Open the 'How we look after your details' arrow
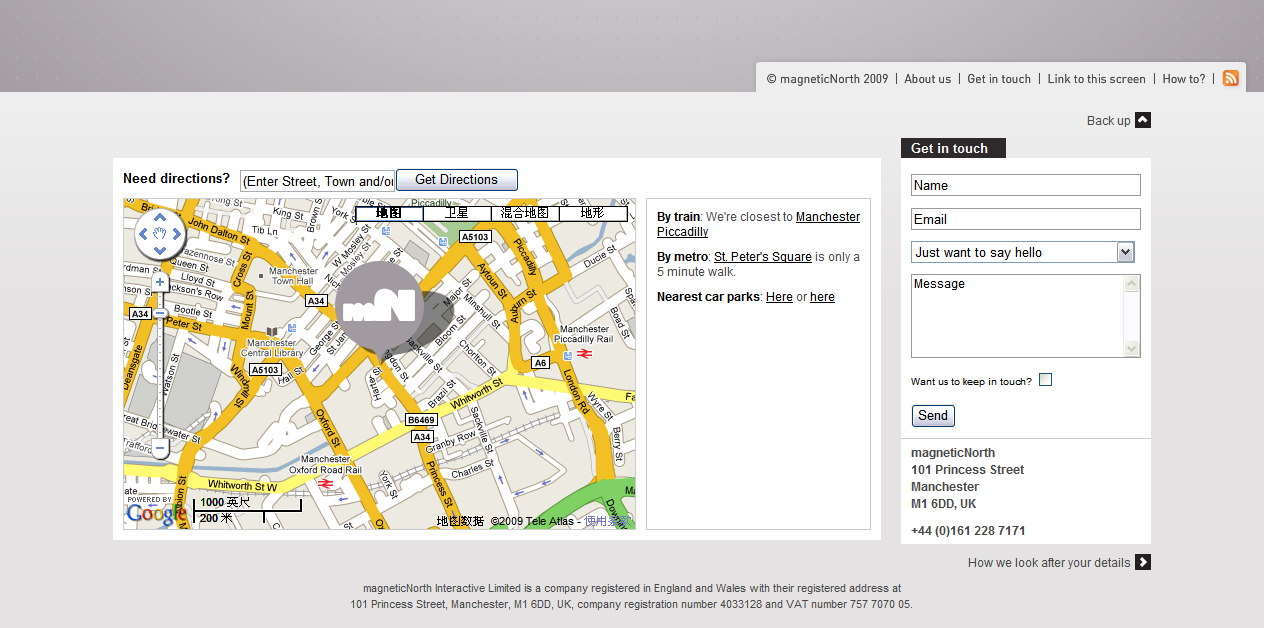The height and width of the screenshot is (628, 1264). [x=1143, y=562]
